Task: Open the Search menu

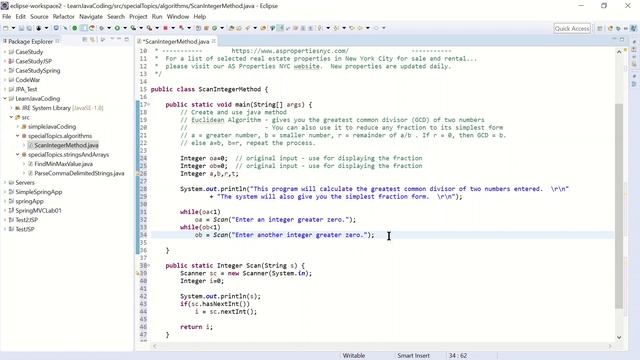Action: 116,17
